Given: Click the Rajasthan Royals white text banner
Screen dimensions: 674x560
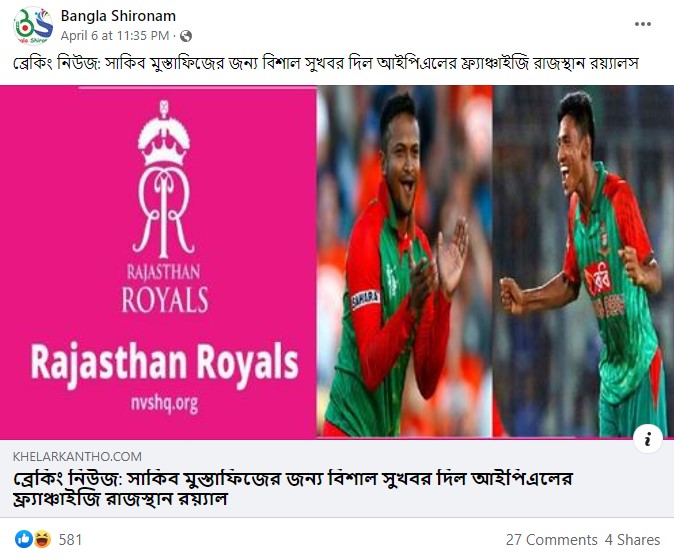Looking at the screenshot, I should [x=164, y=363].
